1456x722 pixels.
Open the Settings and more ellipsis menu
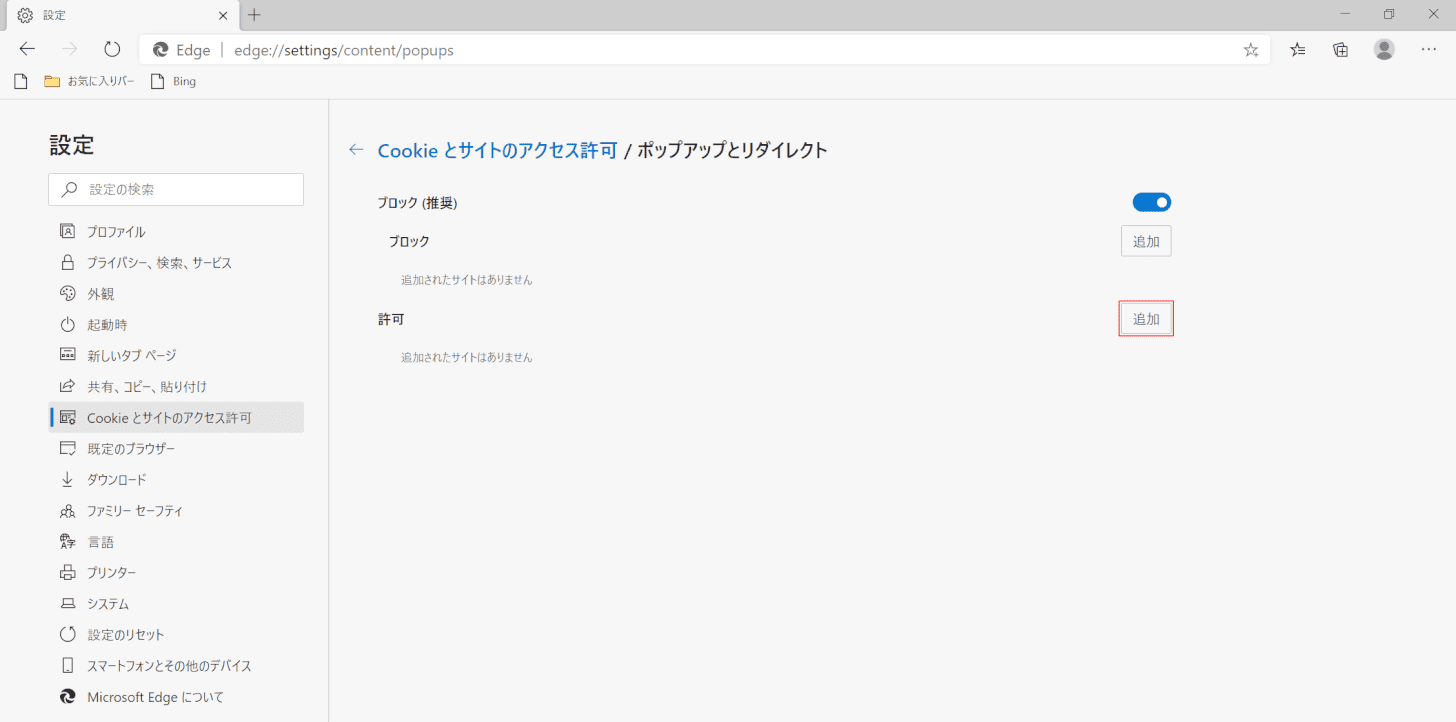pyautogui.click(x=1429, y=50)
